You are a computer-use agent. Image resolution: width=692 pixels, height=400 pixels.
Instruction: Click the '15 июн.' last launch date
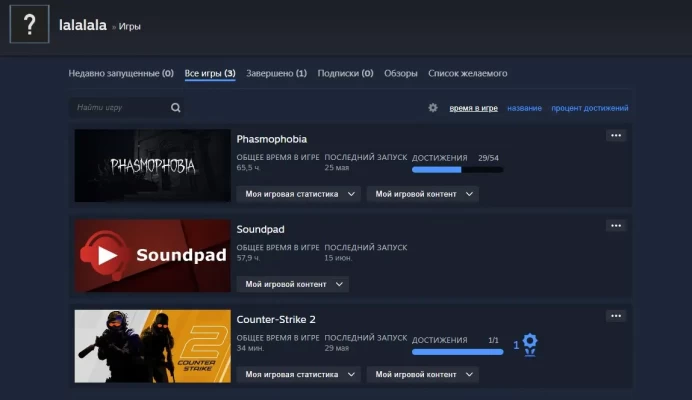pyautogui.click(x=338, y=258)
